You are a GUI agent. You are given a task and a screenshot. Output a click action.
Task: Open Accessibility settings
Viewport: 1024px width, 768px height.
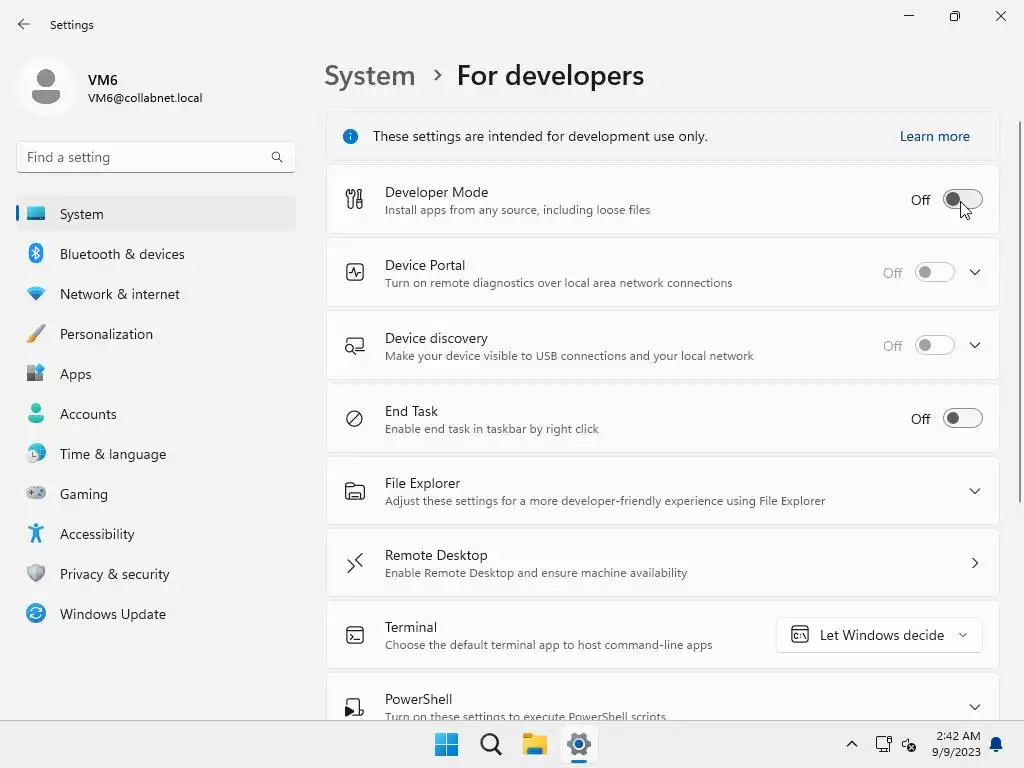(x=156, y=534)
